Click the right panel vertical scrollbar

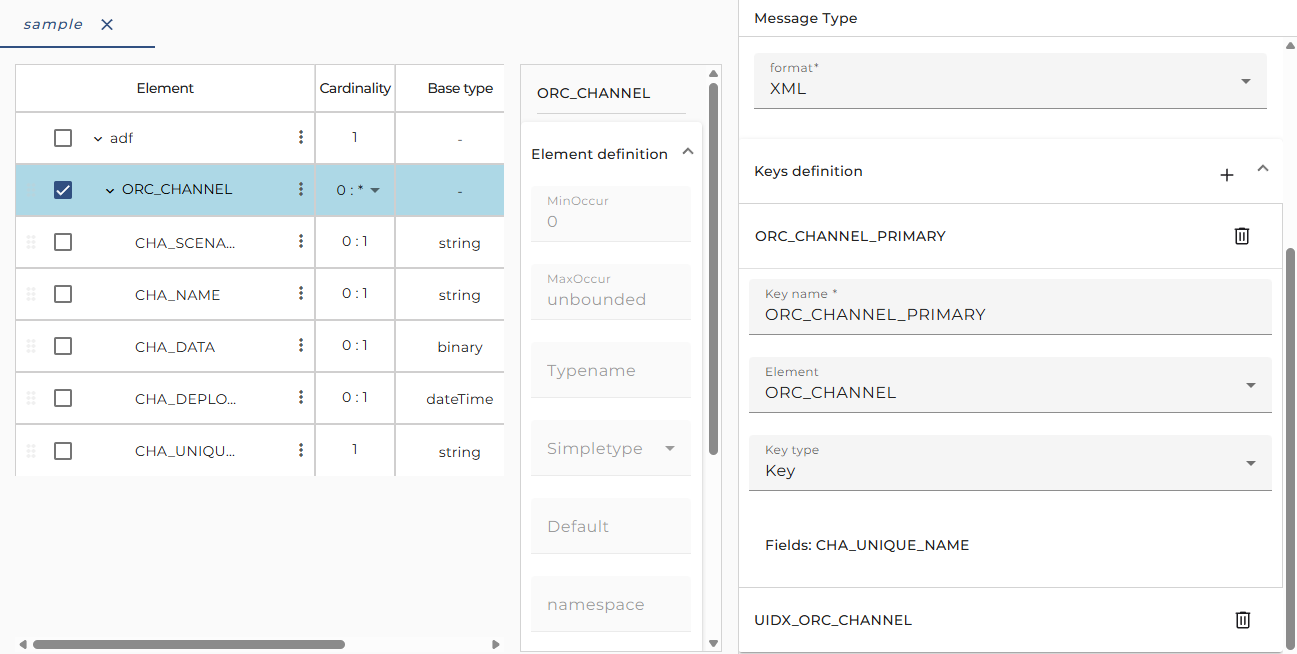pyautogui.click(x=1291, y=448)
